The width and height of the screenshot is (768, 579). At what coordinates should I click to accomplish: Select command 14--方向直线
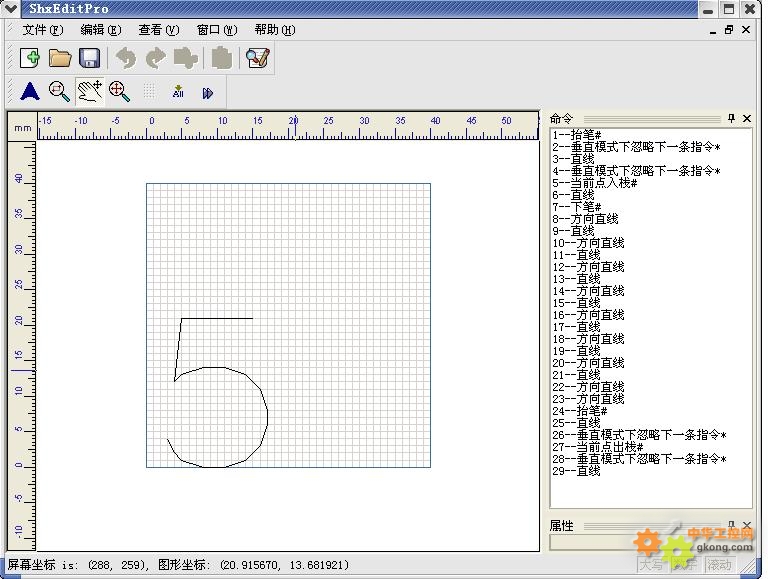tap(588, 291)
